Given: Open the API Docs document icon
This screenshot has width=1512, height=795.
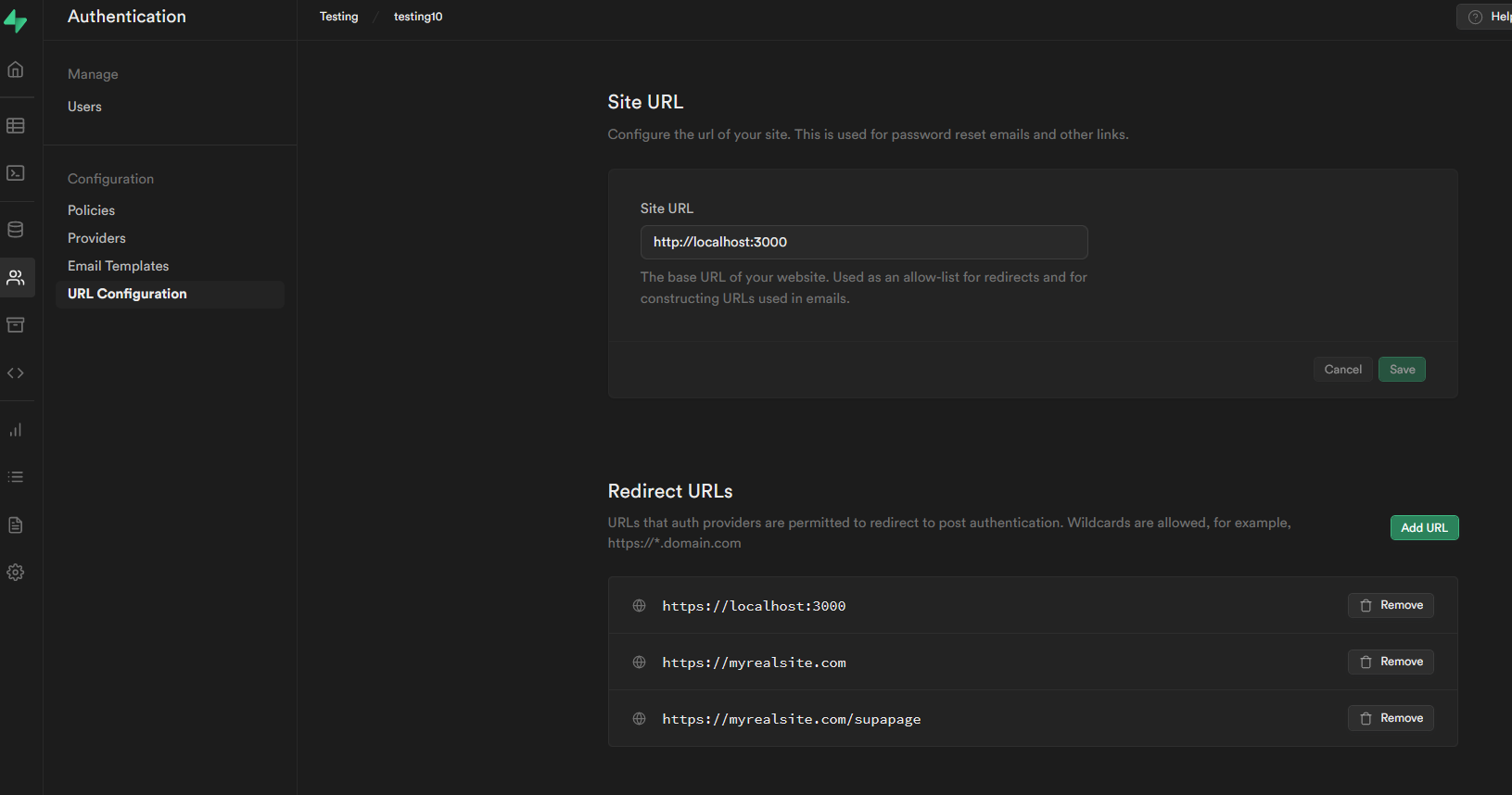Looking at the screenshot, I should click(16, 525).
